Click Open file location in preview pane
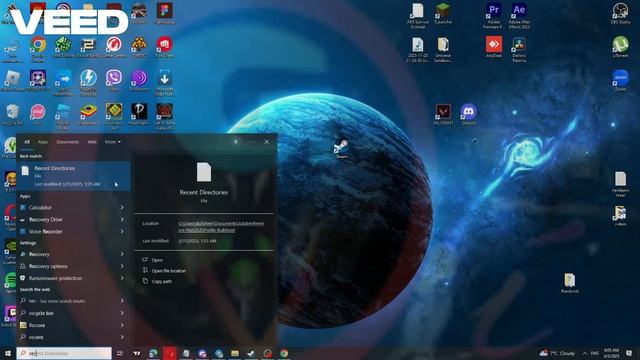The image size is (640, 360). tap(169, 271)
